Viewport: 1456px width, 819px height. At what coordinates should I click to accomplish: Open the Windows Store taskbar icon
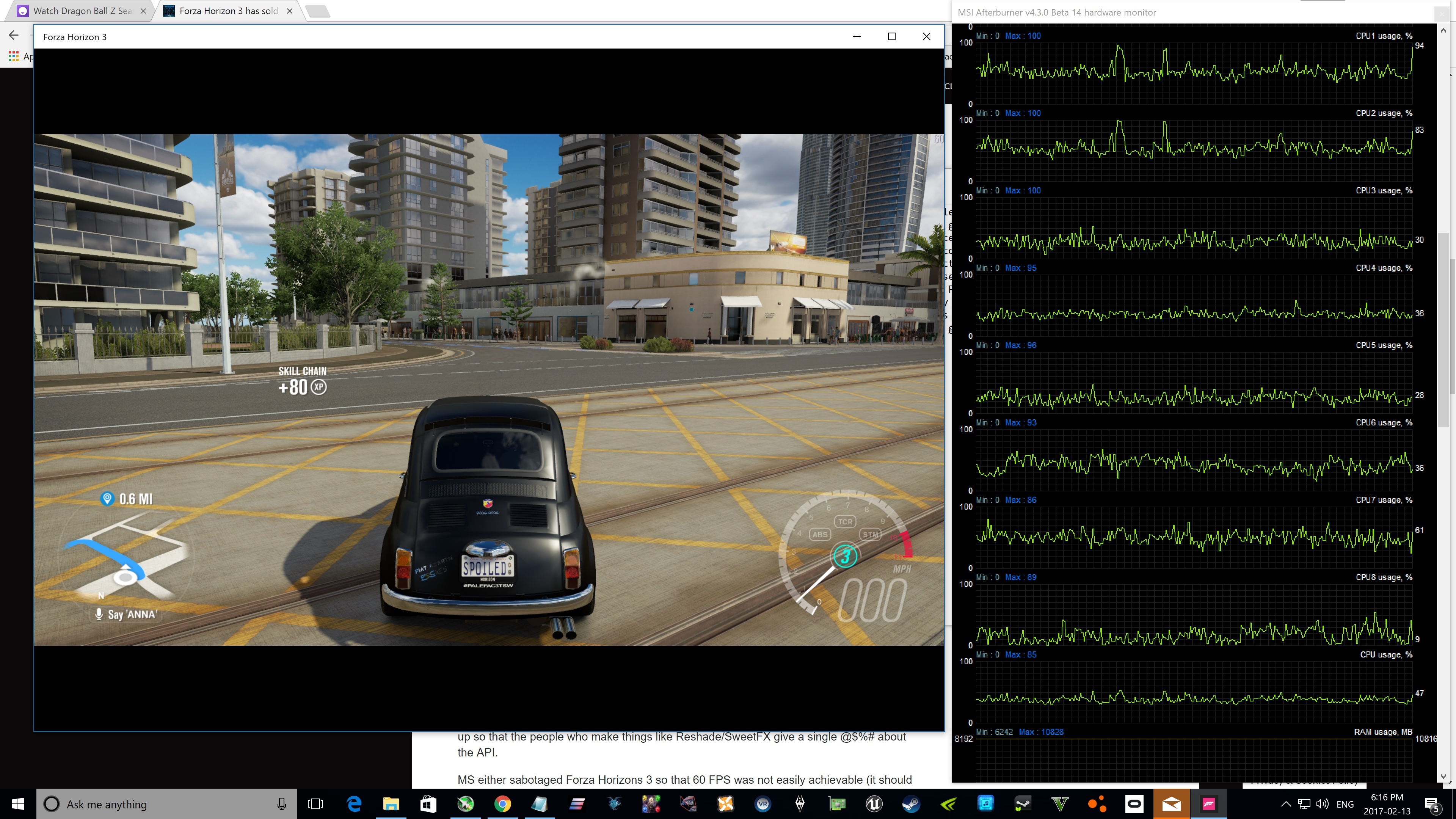pos(428,804)
